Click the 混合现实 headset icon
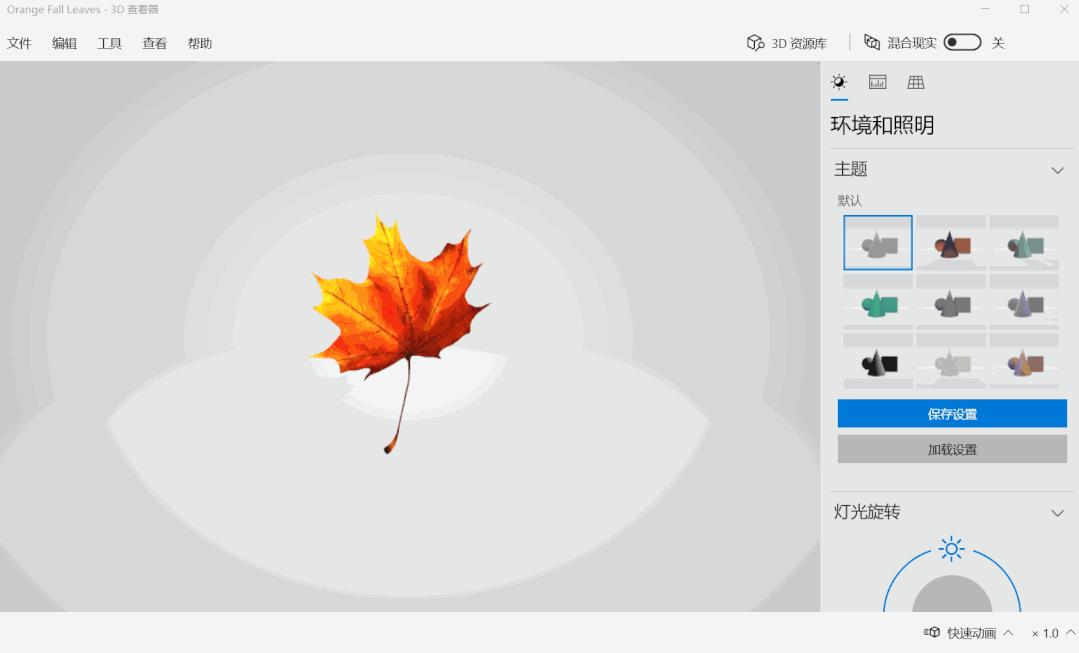 872,43
